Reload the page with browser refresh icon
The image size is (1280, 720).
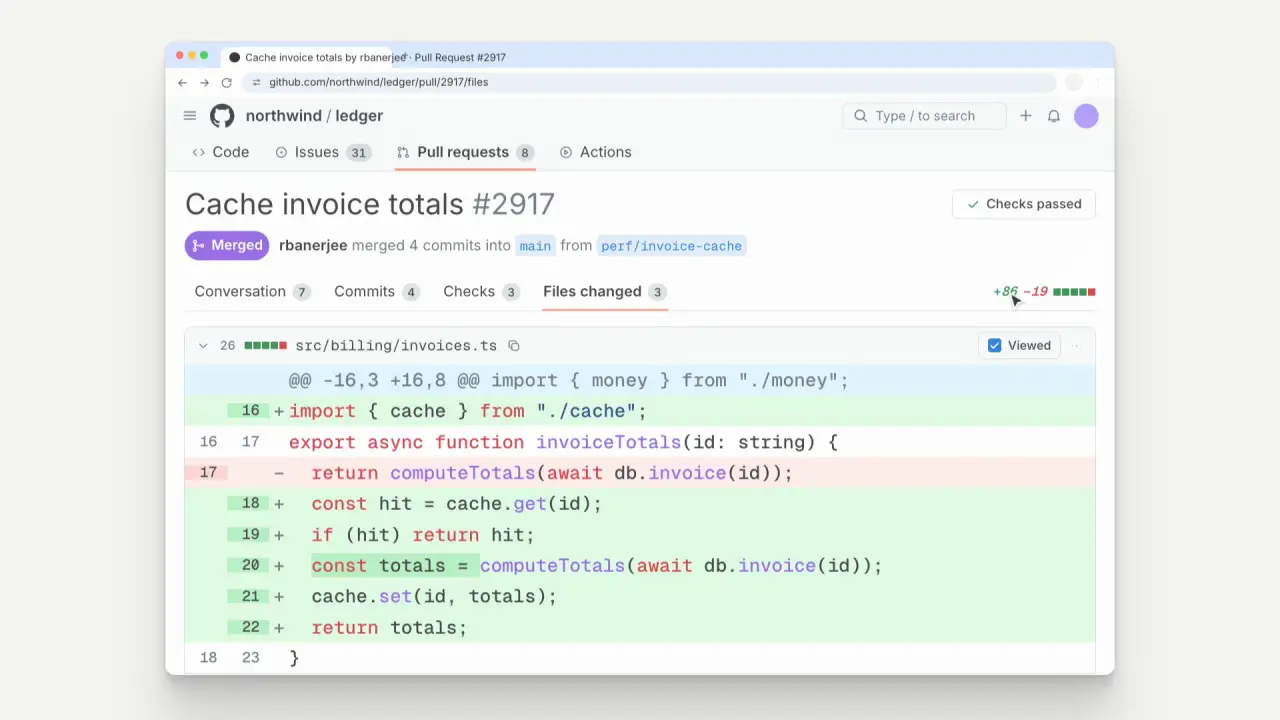point(227,82)
